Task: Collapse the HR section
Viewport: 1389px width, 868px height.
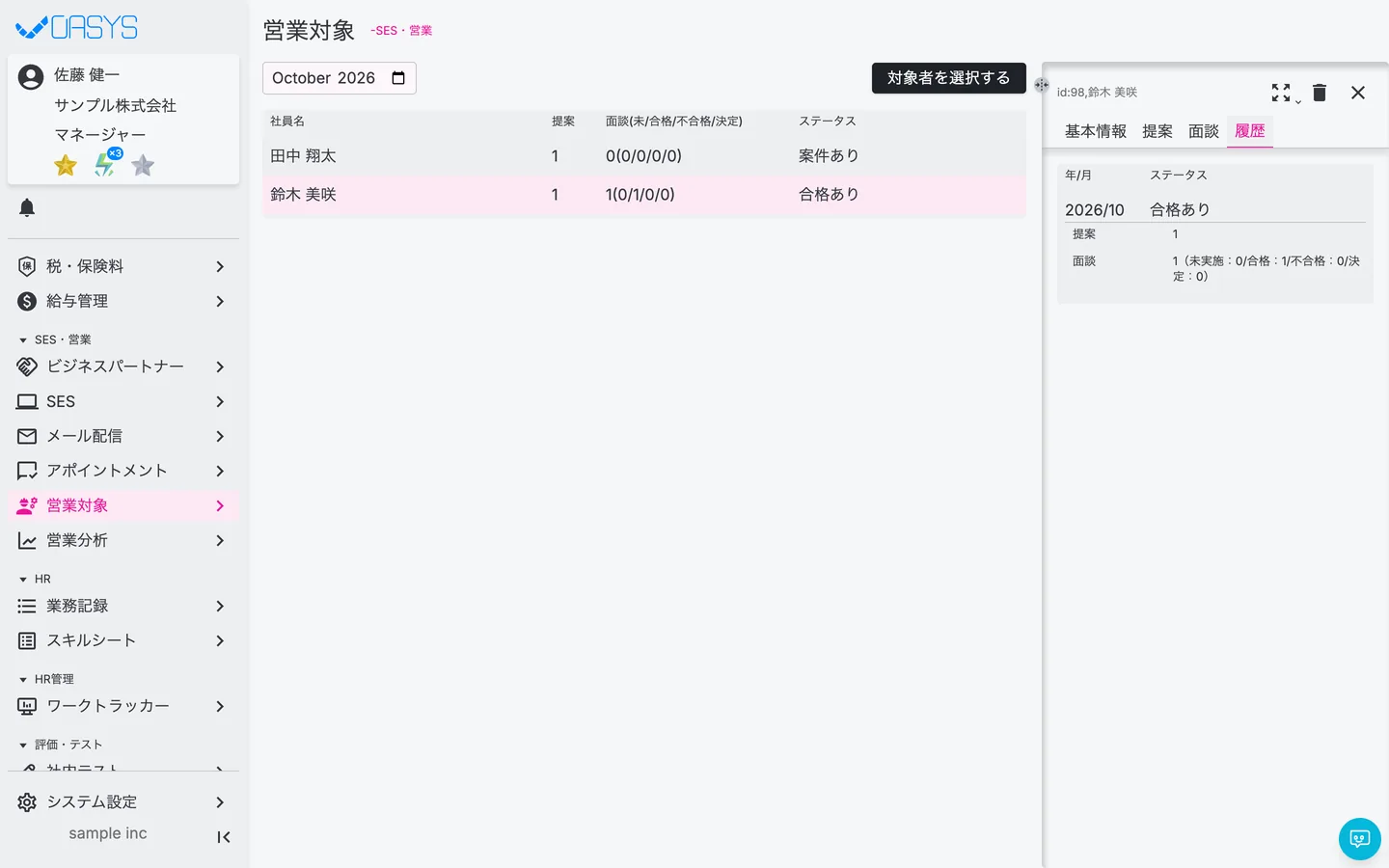Action: (x=23, y=580)
